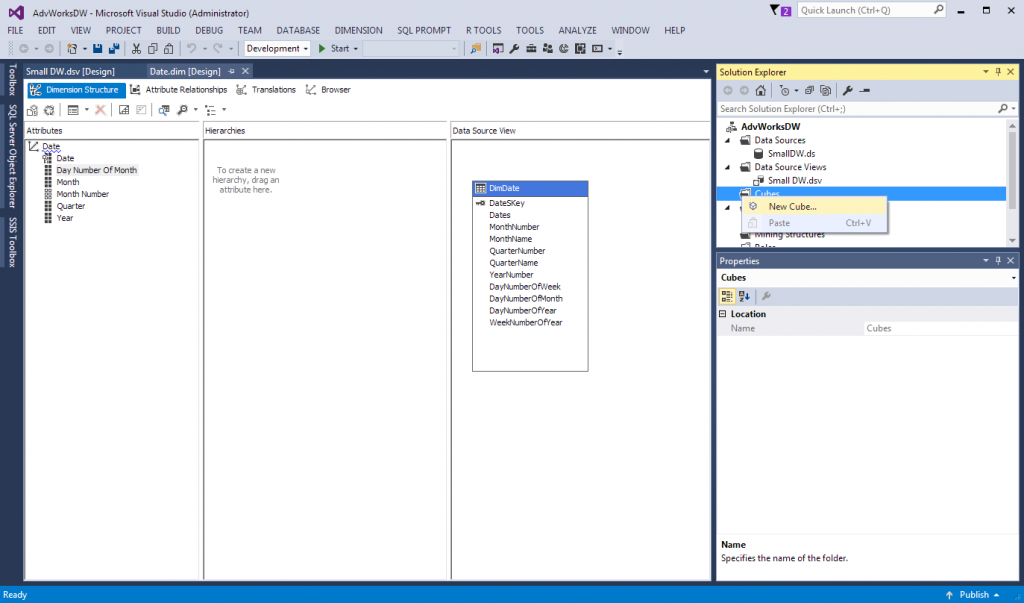Open the DATABASE menu

click(298, 30)
